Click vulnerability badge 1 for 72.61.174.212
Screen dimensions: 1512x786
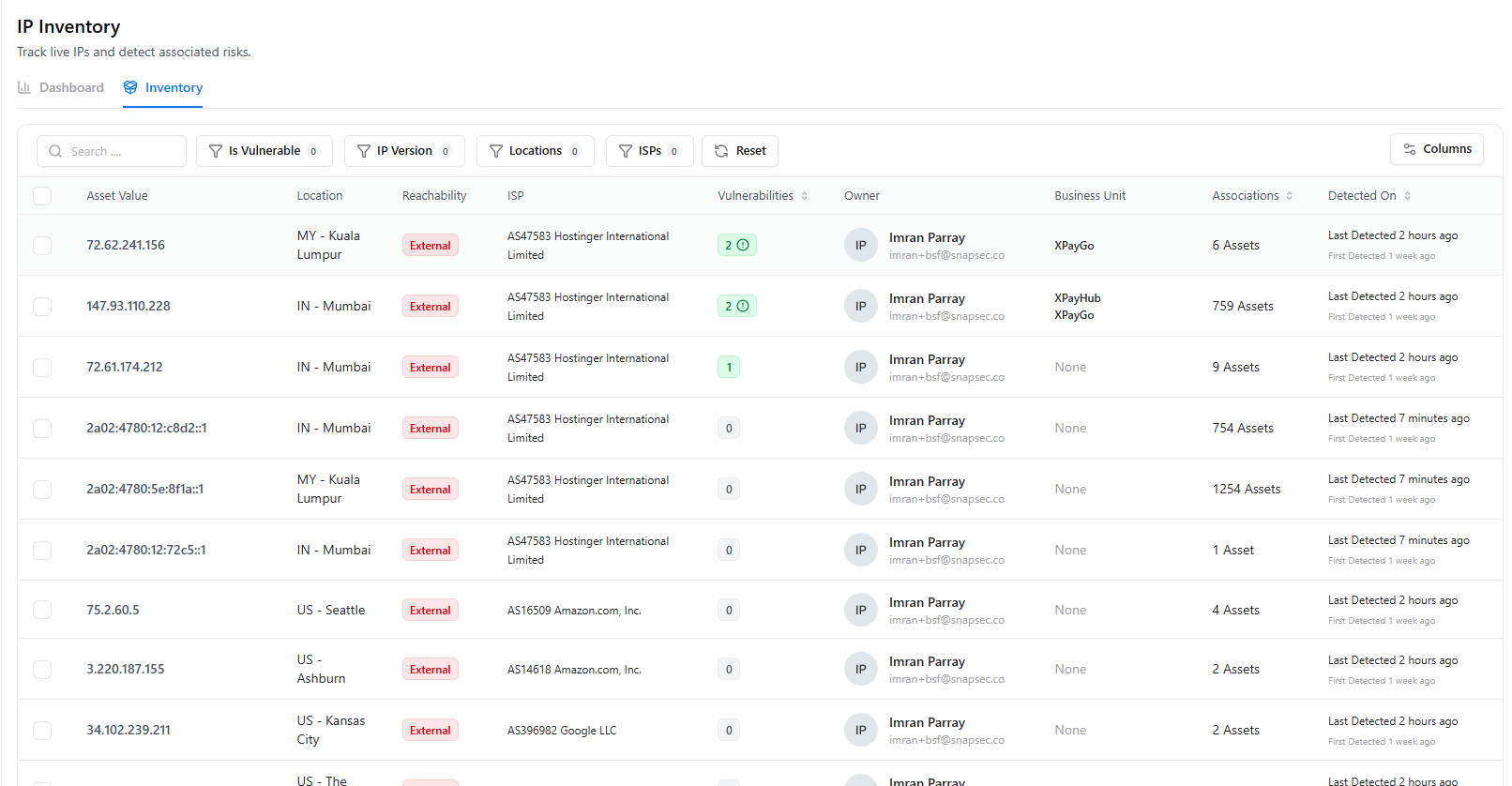(x=729, y=367)
